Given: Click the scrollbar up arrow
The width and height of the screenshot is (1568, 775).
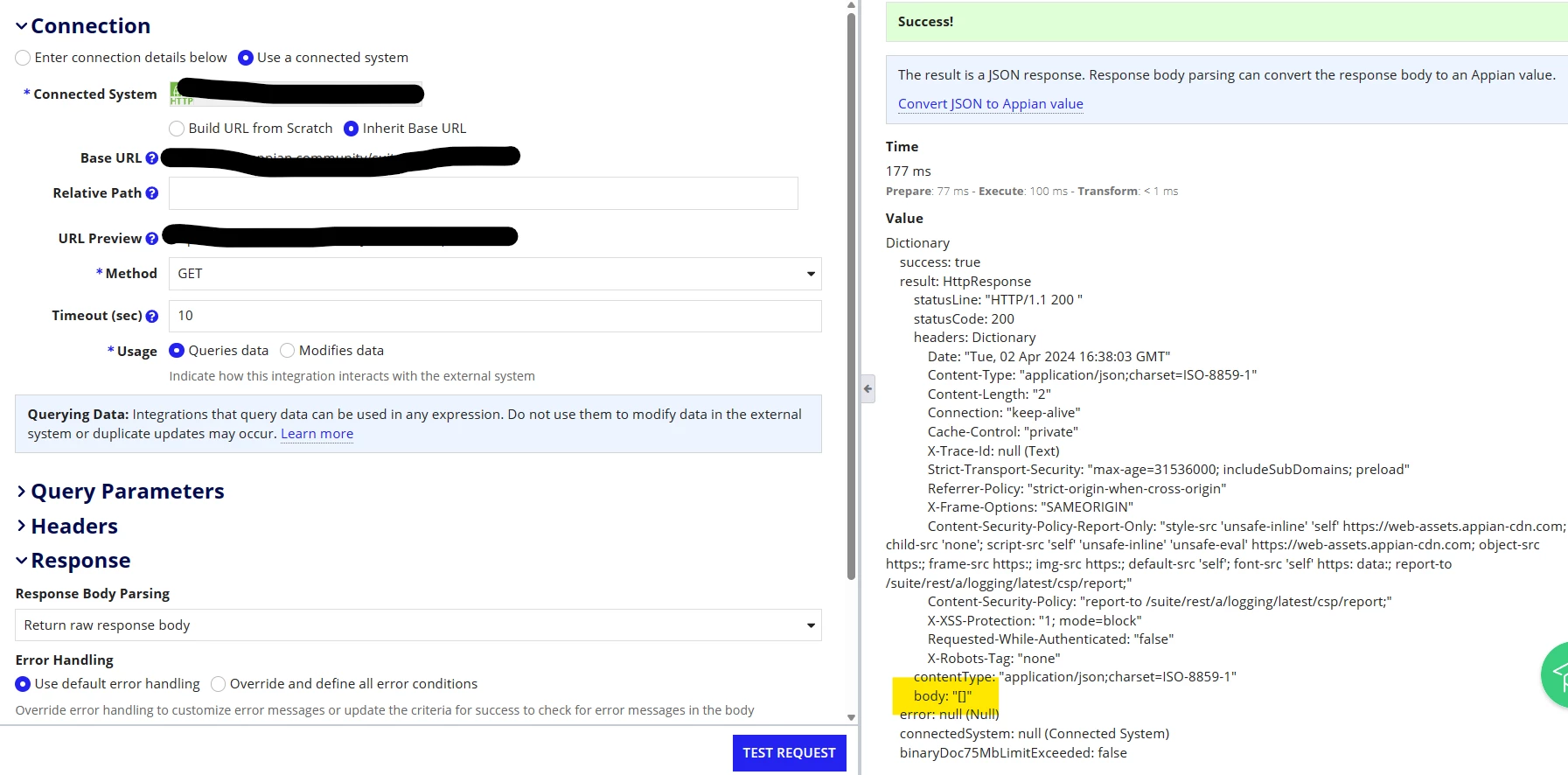Looking at the screenshot, I should 852,5.
